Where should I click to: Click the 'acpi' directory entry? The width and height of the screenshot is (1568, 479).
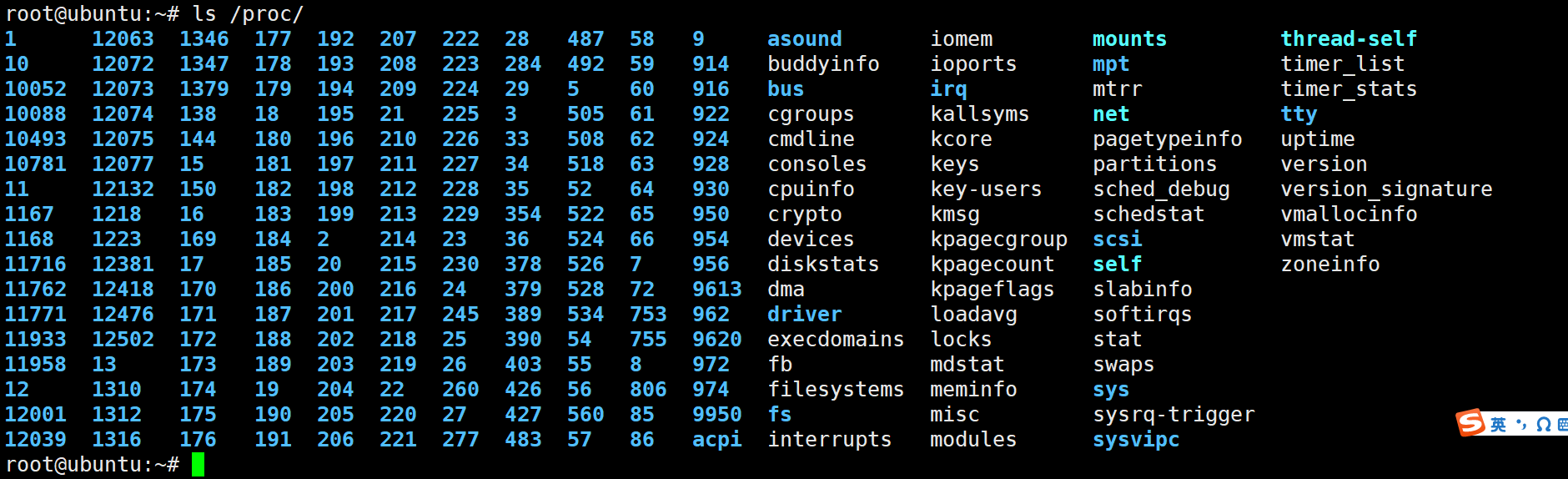[716, 440]
